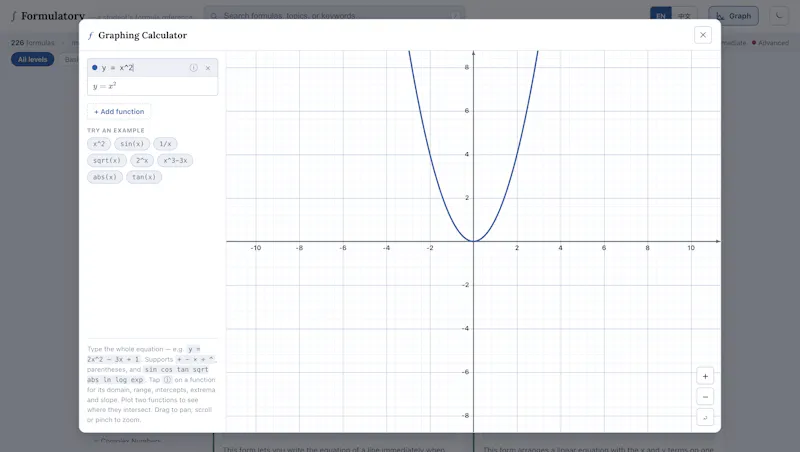Toggle dark mode moon icon

point(779,16)
